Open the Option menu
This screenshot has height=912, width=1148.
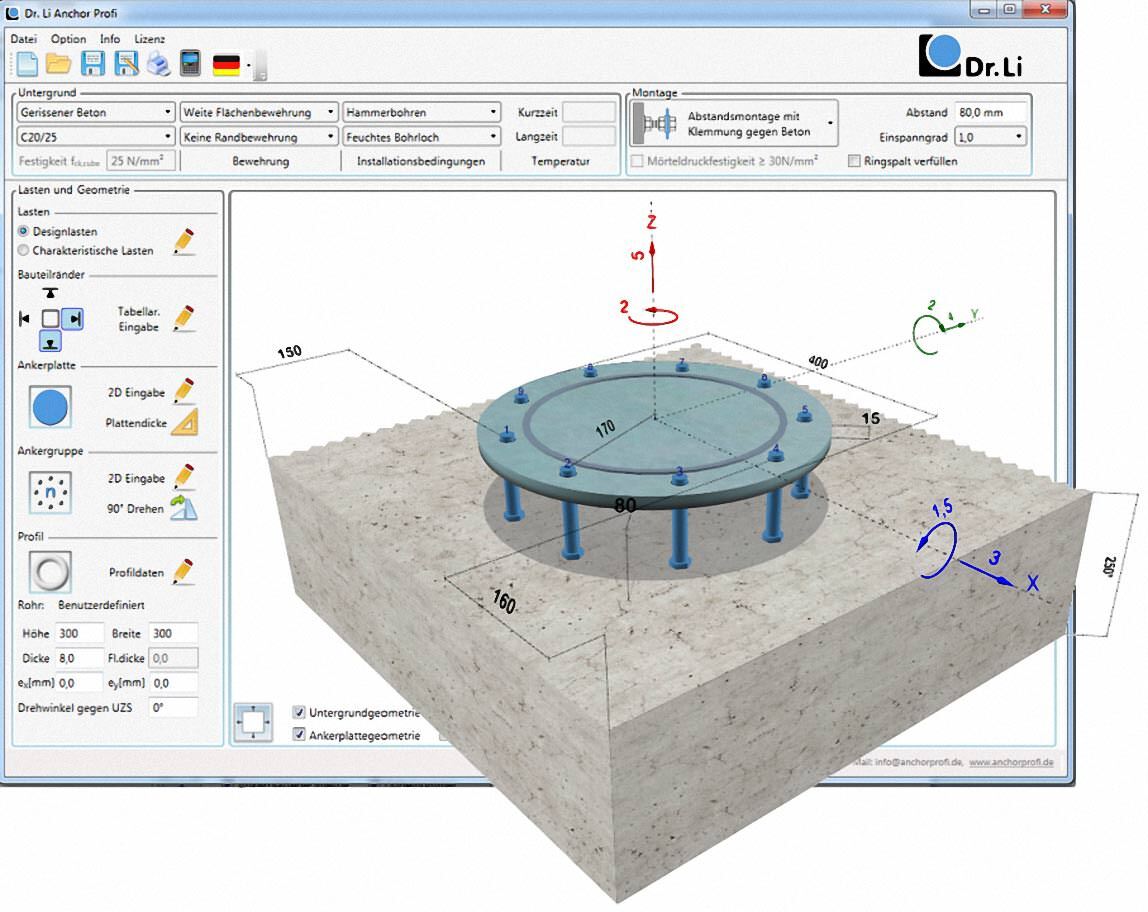(68, 39)
